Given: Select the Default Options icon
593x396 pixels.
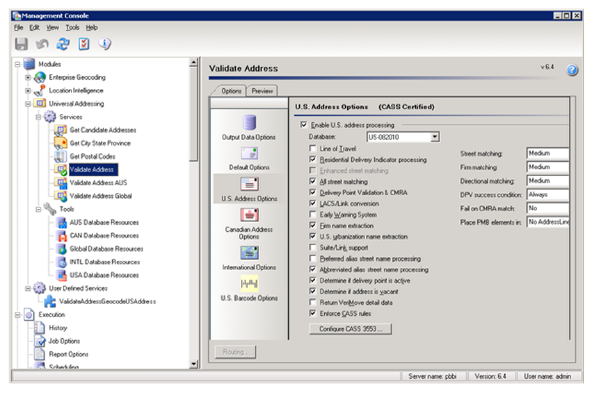Looking at the screenshot, I should [x=249, y=154].
